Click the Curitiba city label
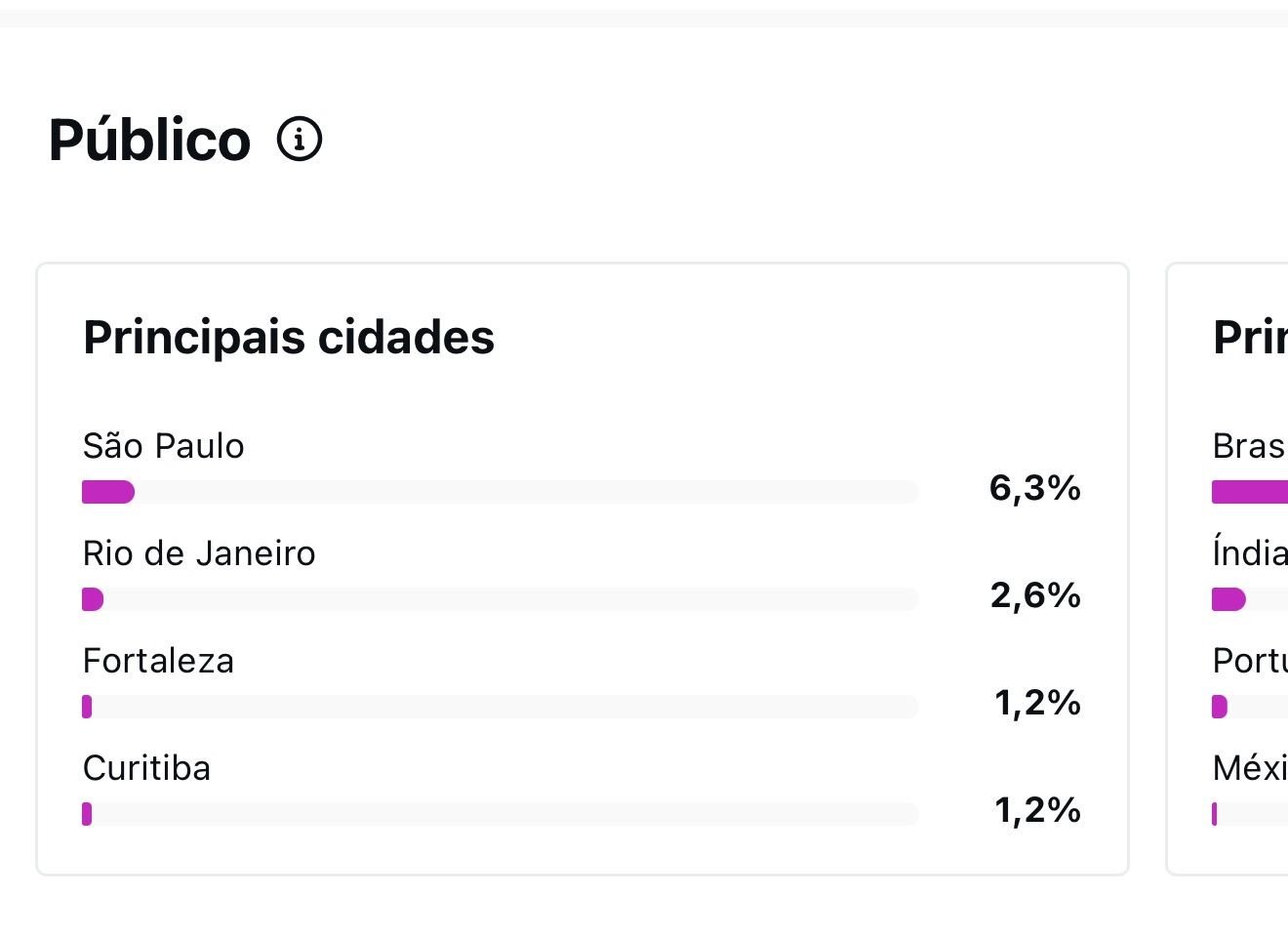 (x=146, y=768)
